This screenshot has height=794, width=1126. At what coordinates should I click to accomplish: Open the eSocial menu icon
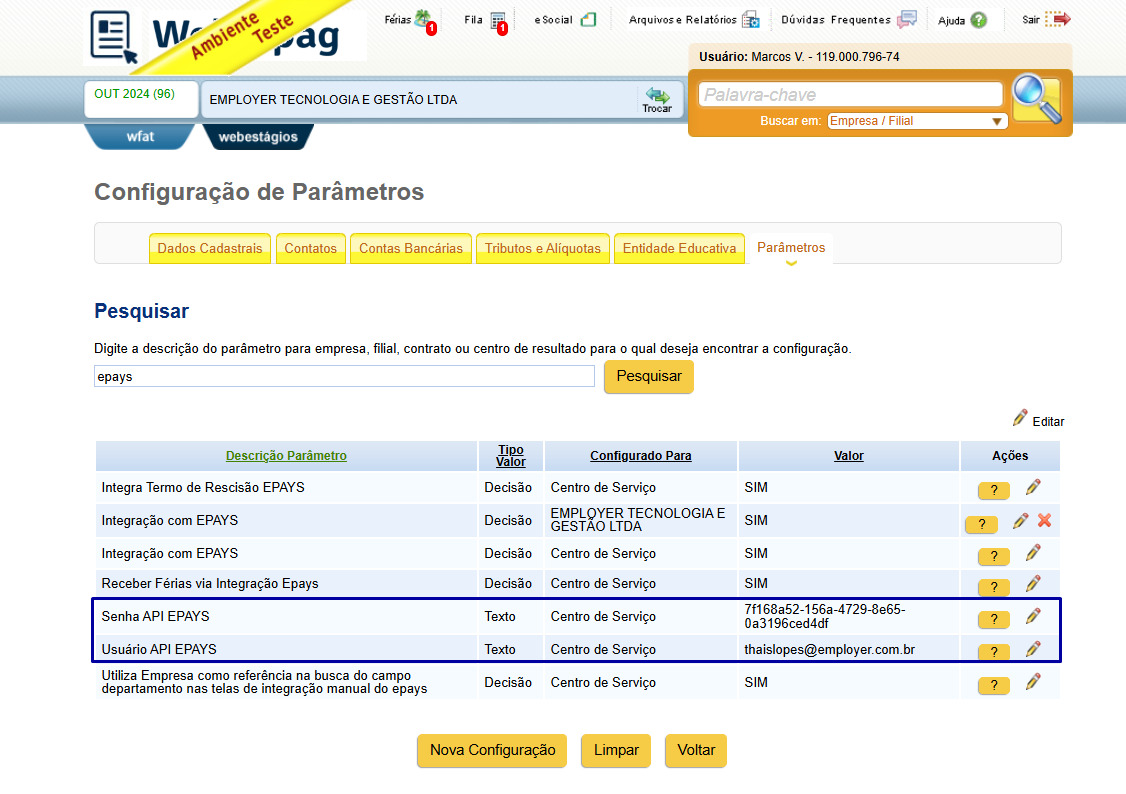(x=588, y=19)
